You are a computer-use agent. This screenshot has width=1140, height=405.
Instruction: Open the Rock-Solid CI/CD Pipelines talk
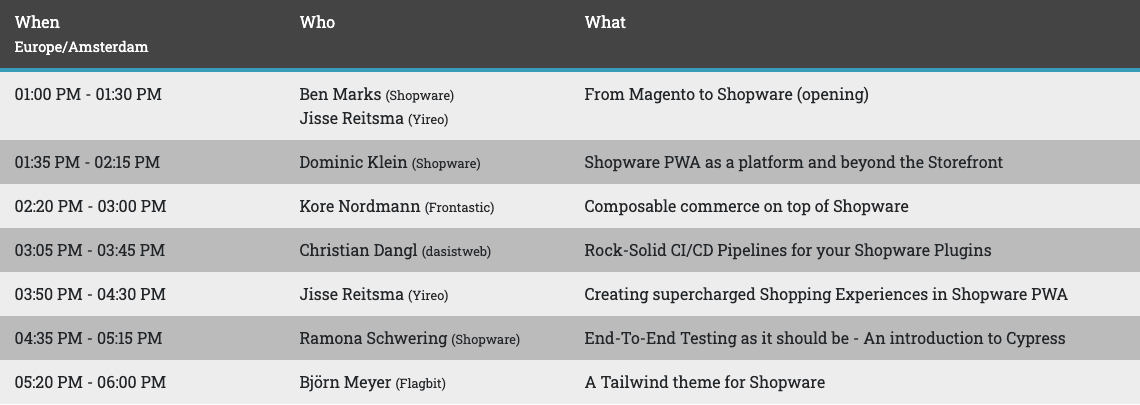click(x=787, y=251)
